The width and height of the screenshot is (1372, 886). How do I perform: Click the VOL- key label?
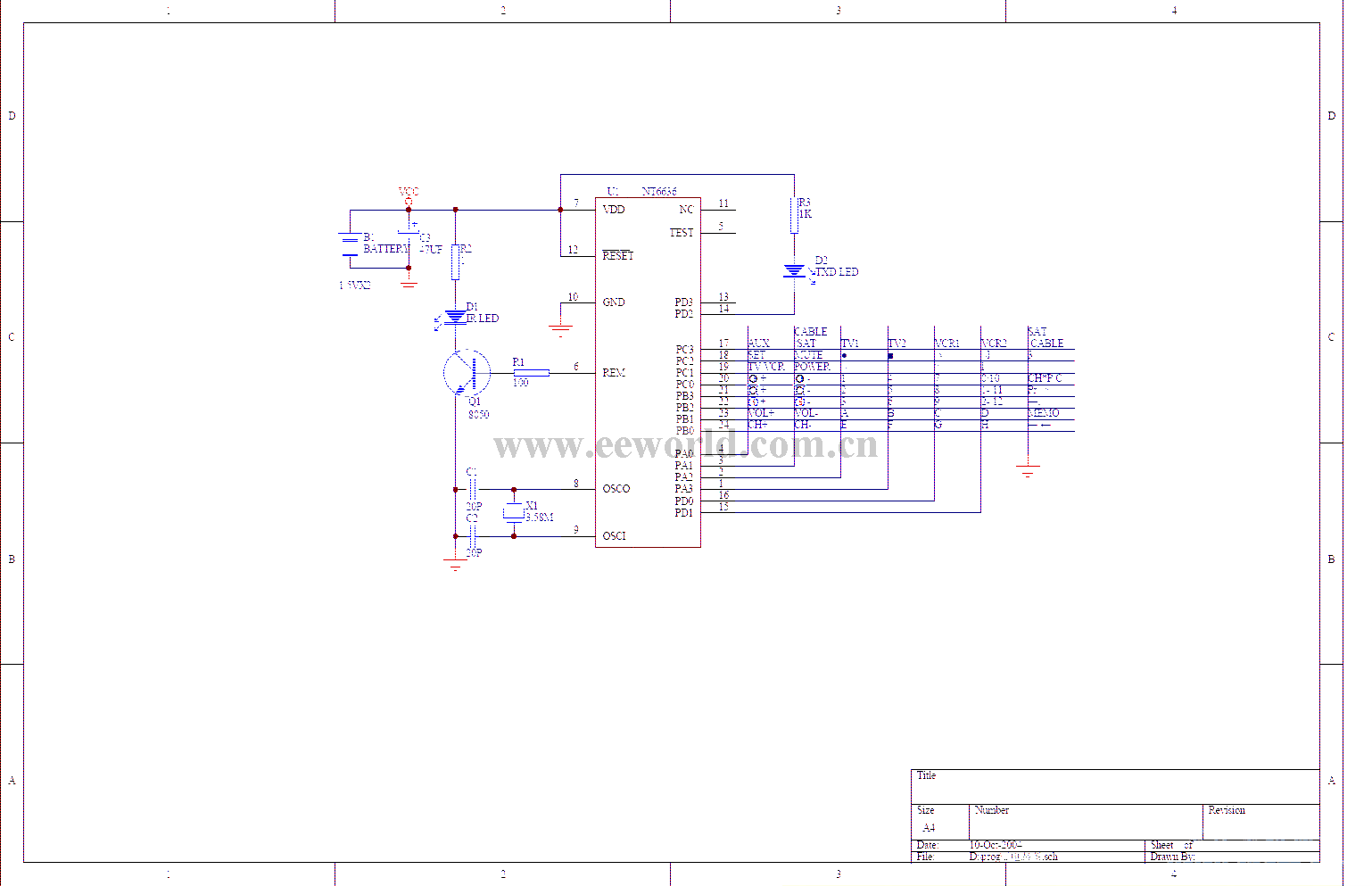[806, 413]
